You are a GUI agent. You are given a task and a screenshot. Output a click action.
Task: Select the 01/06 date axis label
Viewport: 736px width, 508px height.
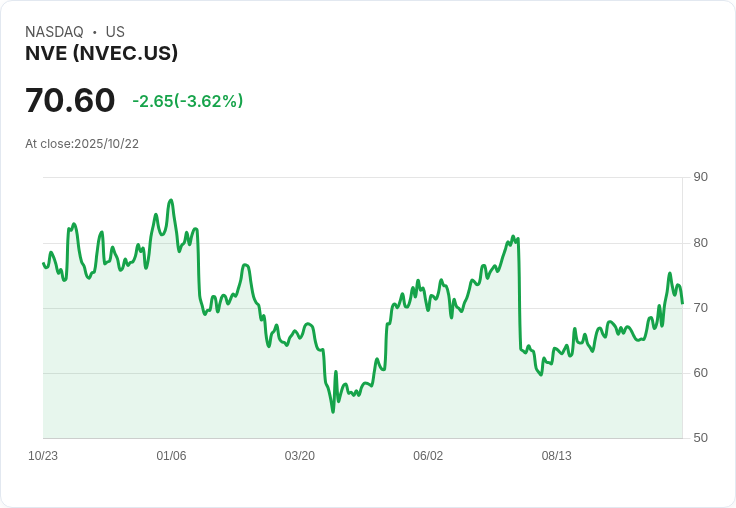point(171,456)
